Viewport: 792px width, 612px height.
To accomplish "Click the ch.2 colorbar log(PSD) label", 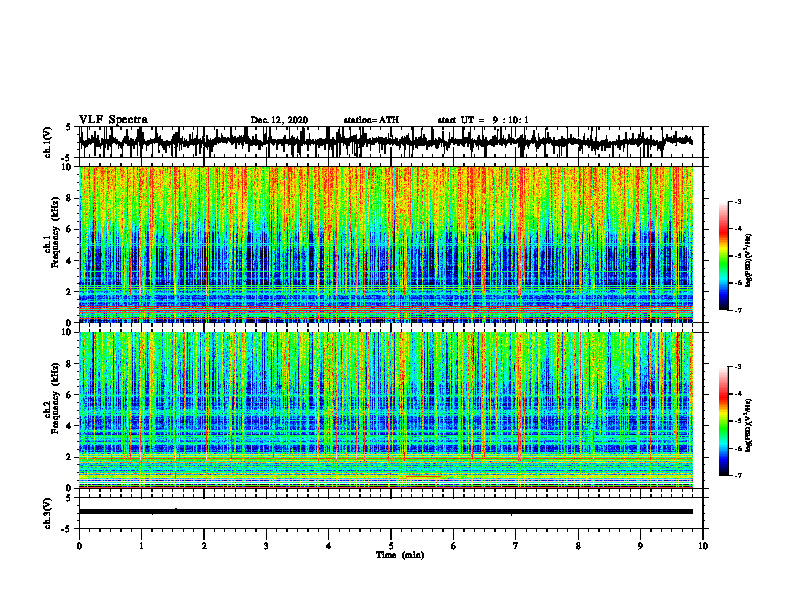I will 749,426.
